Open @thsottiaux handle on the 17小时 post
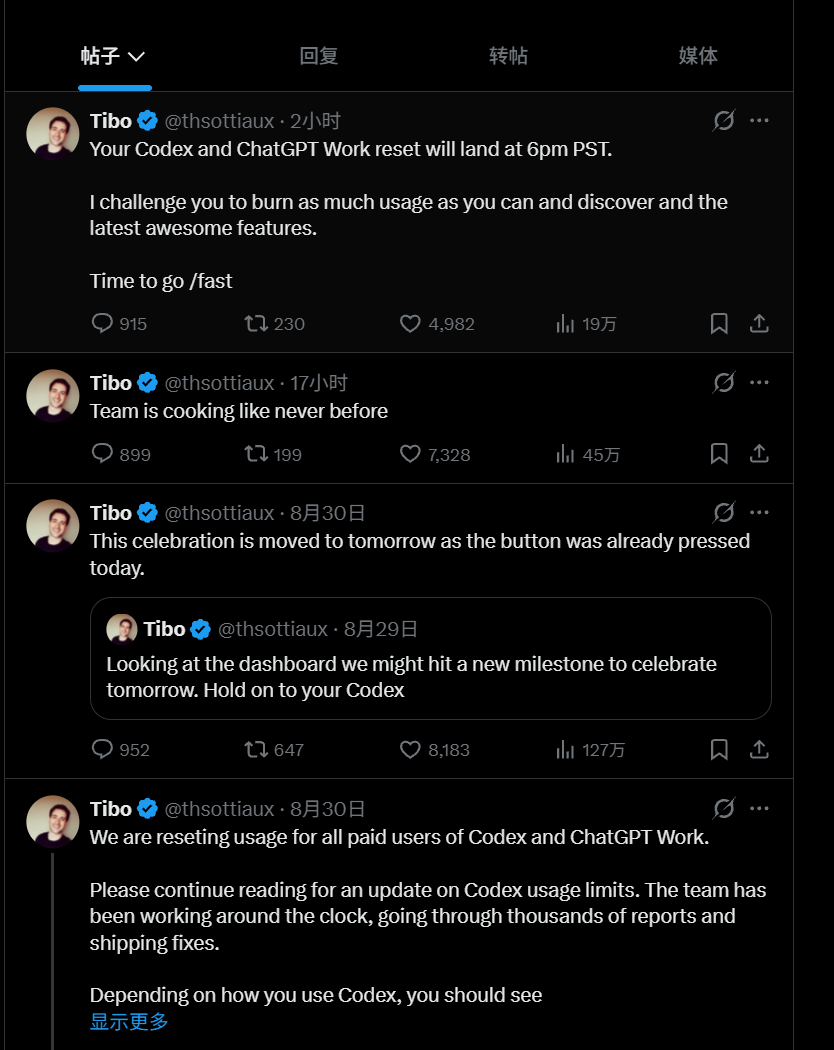Viewport: 834px width, 1050px height. coord(219,383)
